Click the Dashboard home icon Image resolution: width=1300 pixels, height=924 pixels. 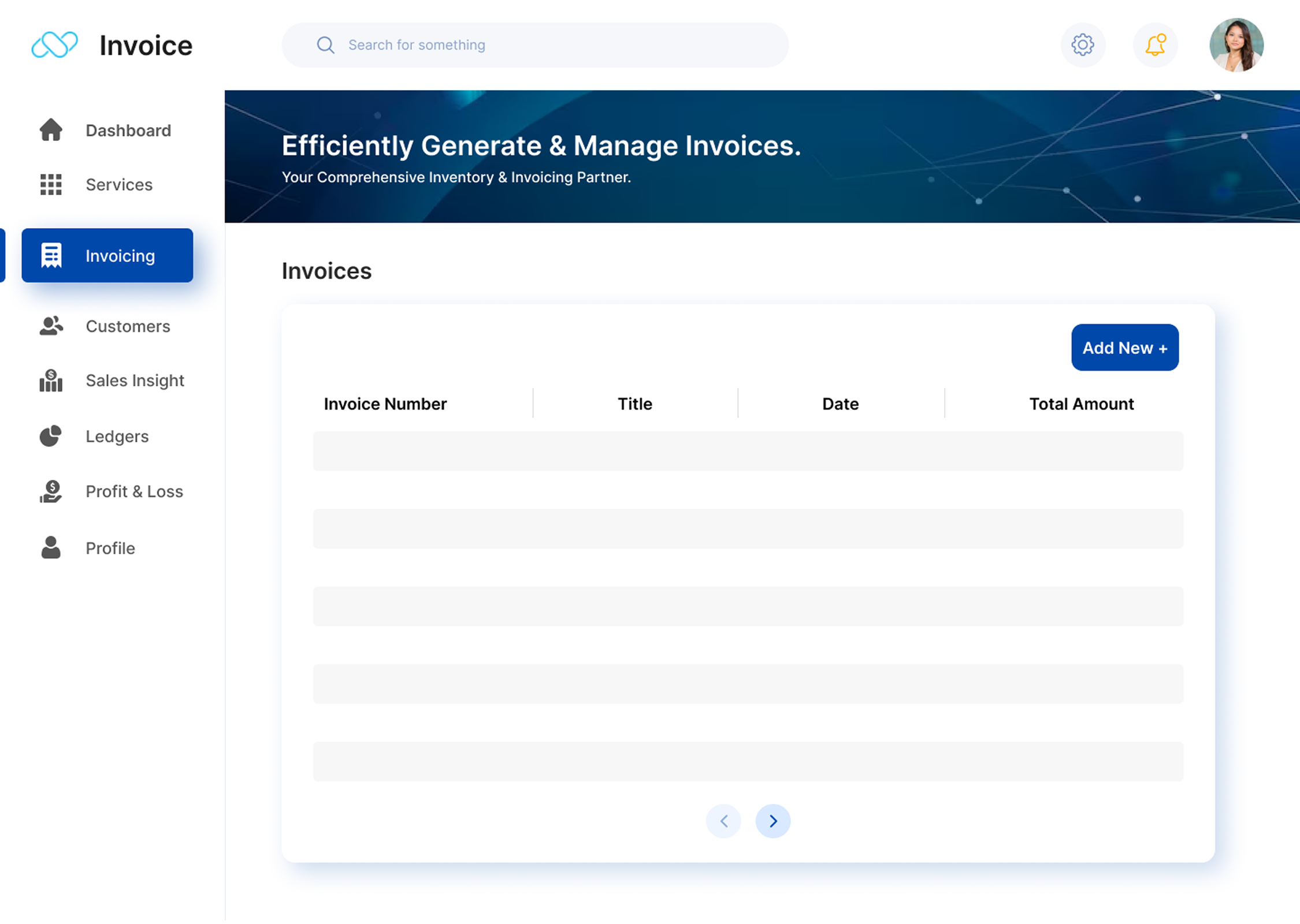pos(51,130)
